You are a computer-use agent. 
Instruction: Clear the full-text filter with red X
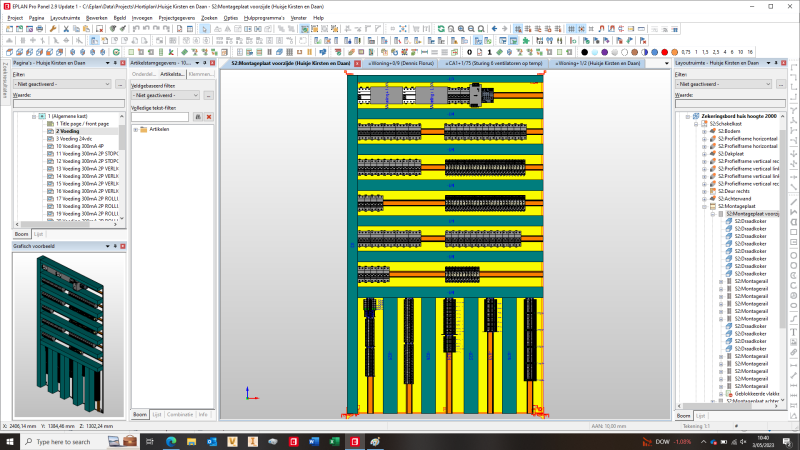tap(209, 117)
